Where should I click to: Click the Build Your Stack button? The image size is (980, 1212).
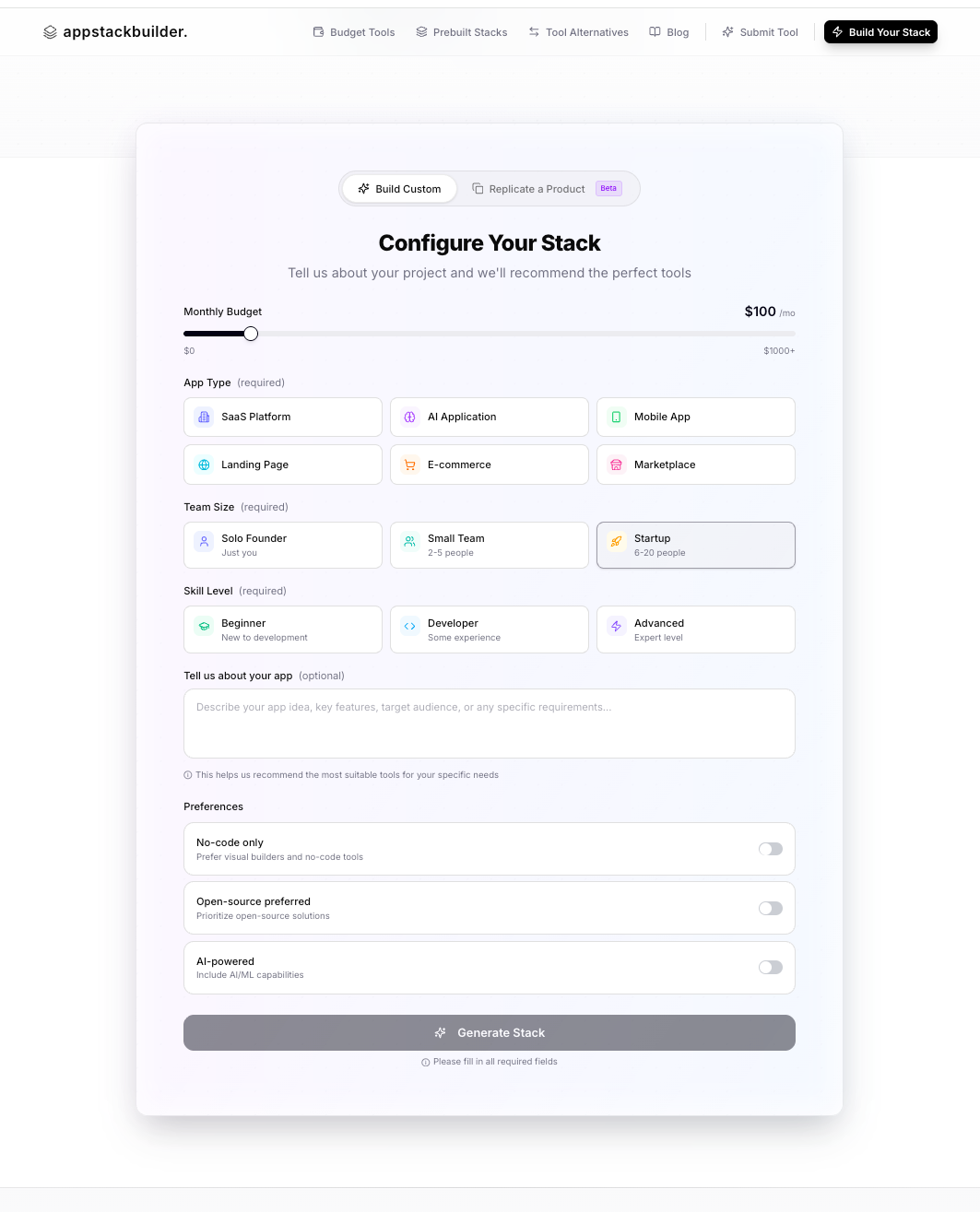[880, 32]
